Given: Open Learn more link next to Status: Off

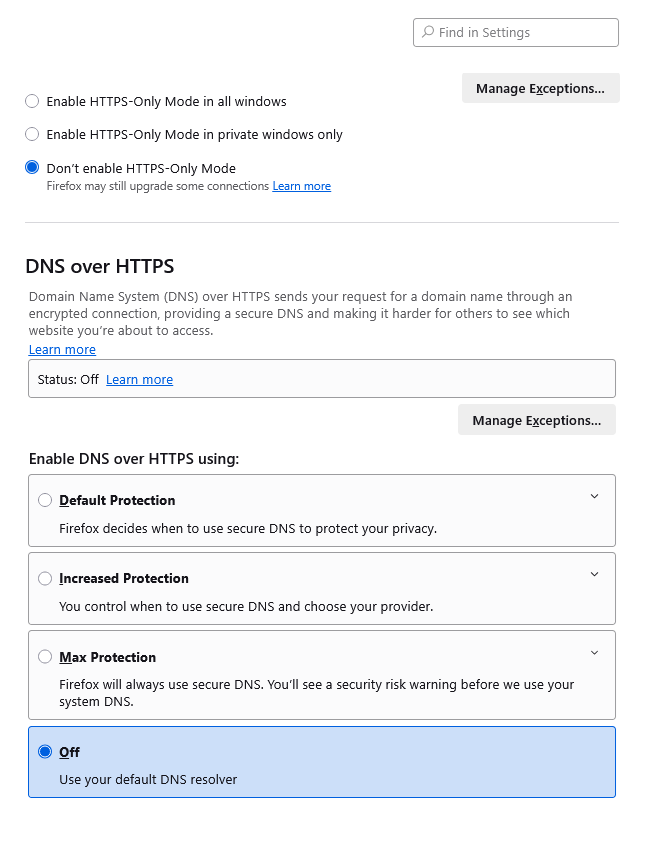Looking at the screenshot, I should 139,379.
